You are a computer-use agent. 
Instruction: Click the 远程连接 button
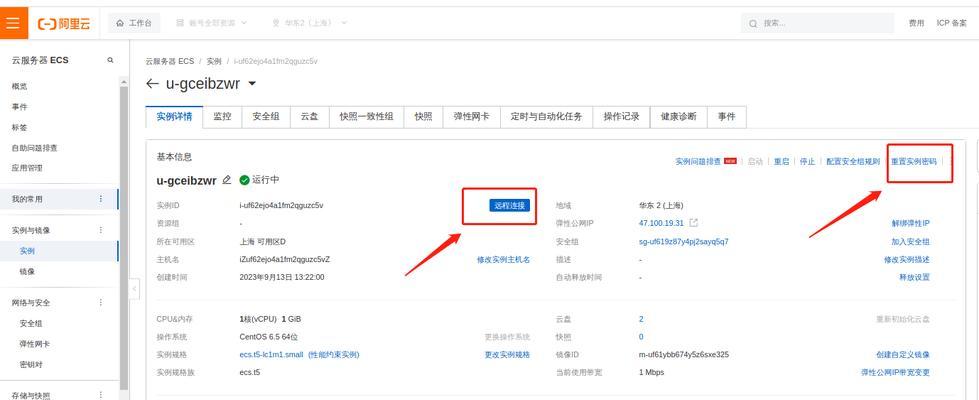pyautogui.click(x=509, y=205)
